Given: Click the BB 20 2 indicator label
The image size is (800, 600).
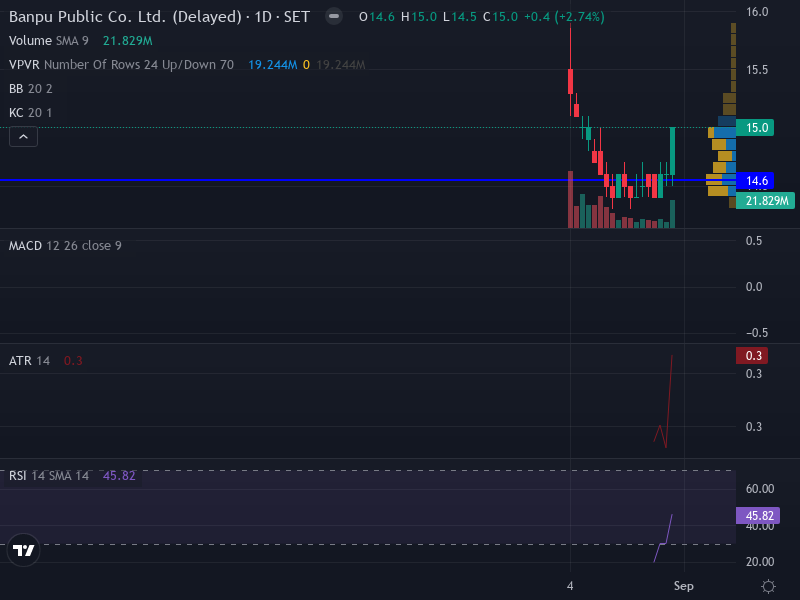Looking at the screenshot, I should click(31, 89).
